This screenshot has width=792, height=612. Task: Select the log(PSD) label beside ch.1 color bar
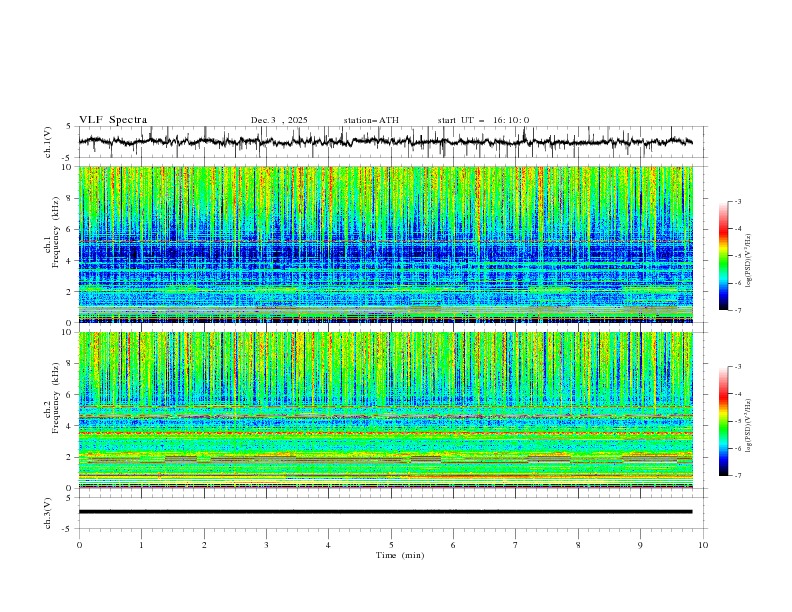pos(748,261)
